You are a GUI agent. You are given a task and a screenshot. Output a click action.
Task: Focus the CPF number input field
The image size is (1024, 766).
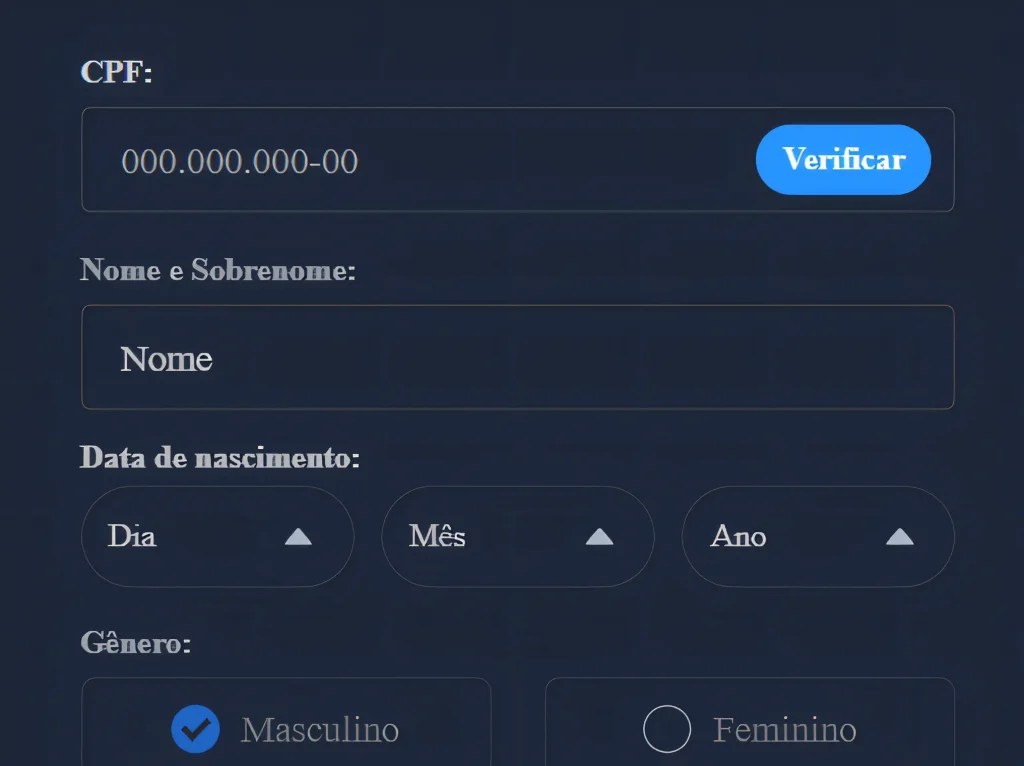point(418,160)
